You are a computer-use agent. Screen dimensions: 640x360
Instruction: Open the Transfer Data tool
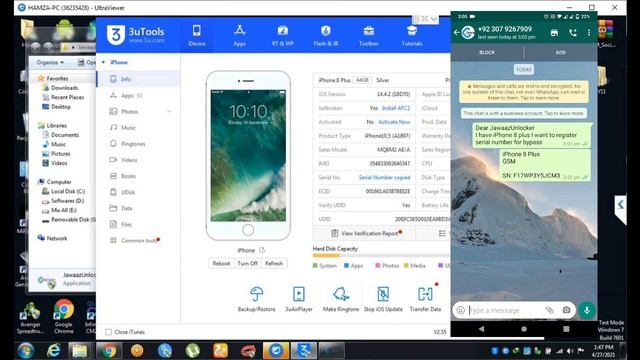click(x=425, y=299)
